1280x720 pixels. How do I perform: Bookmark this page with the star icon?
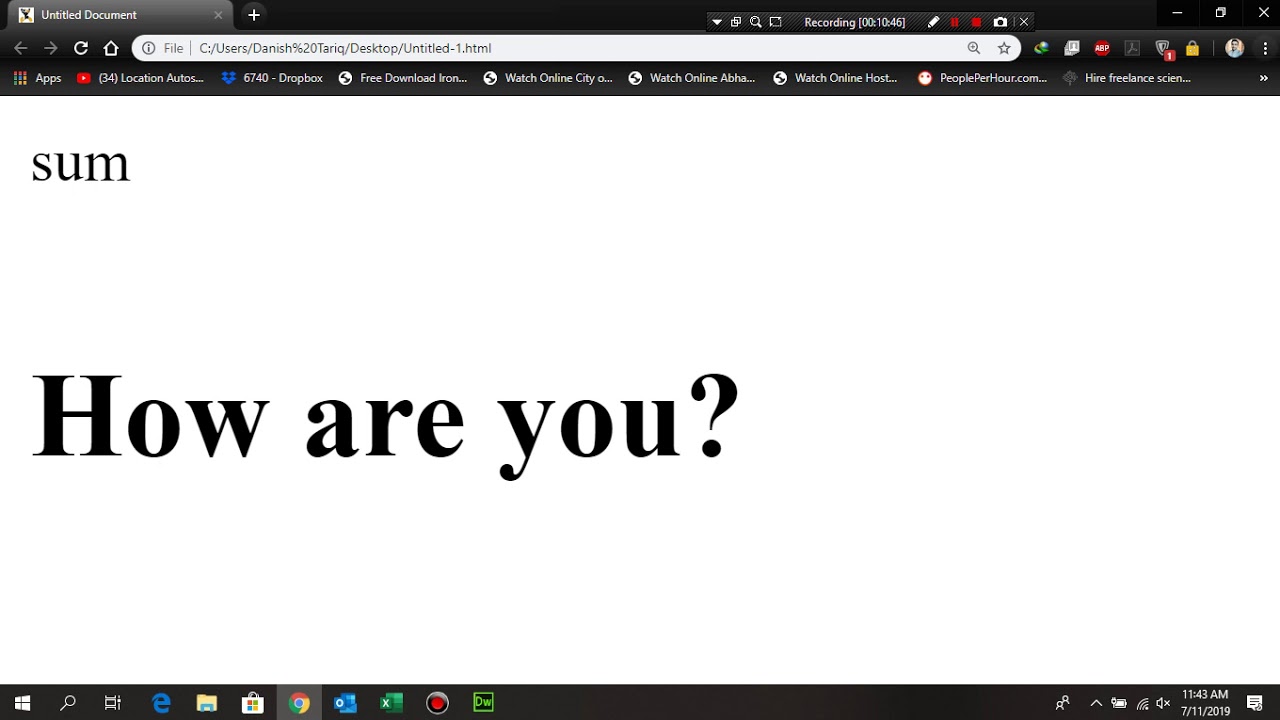click(x=1004, y=48)
